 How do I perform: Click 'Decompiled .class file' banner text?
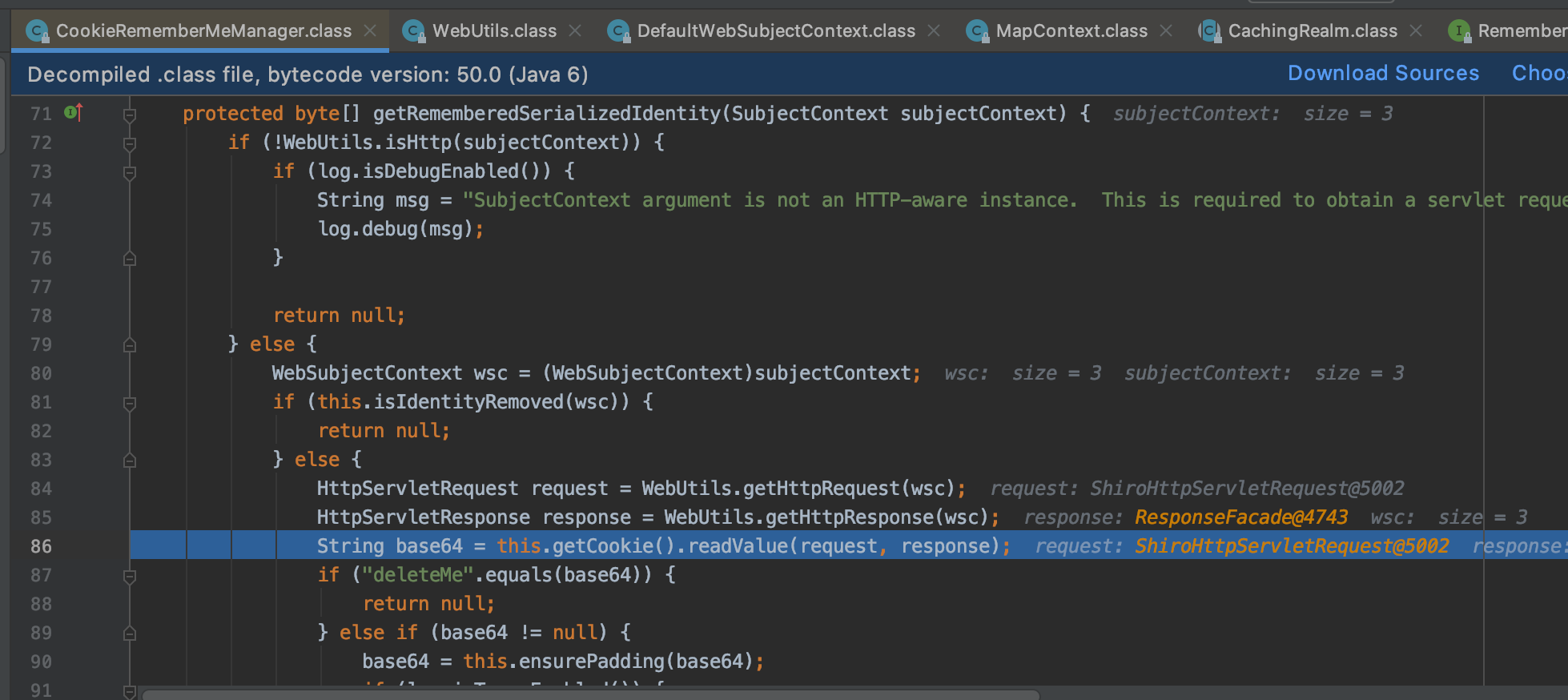coord(308,74)
